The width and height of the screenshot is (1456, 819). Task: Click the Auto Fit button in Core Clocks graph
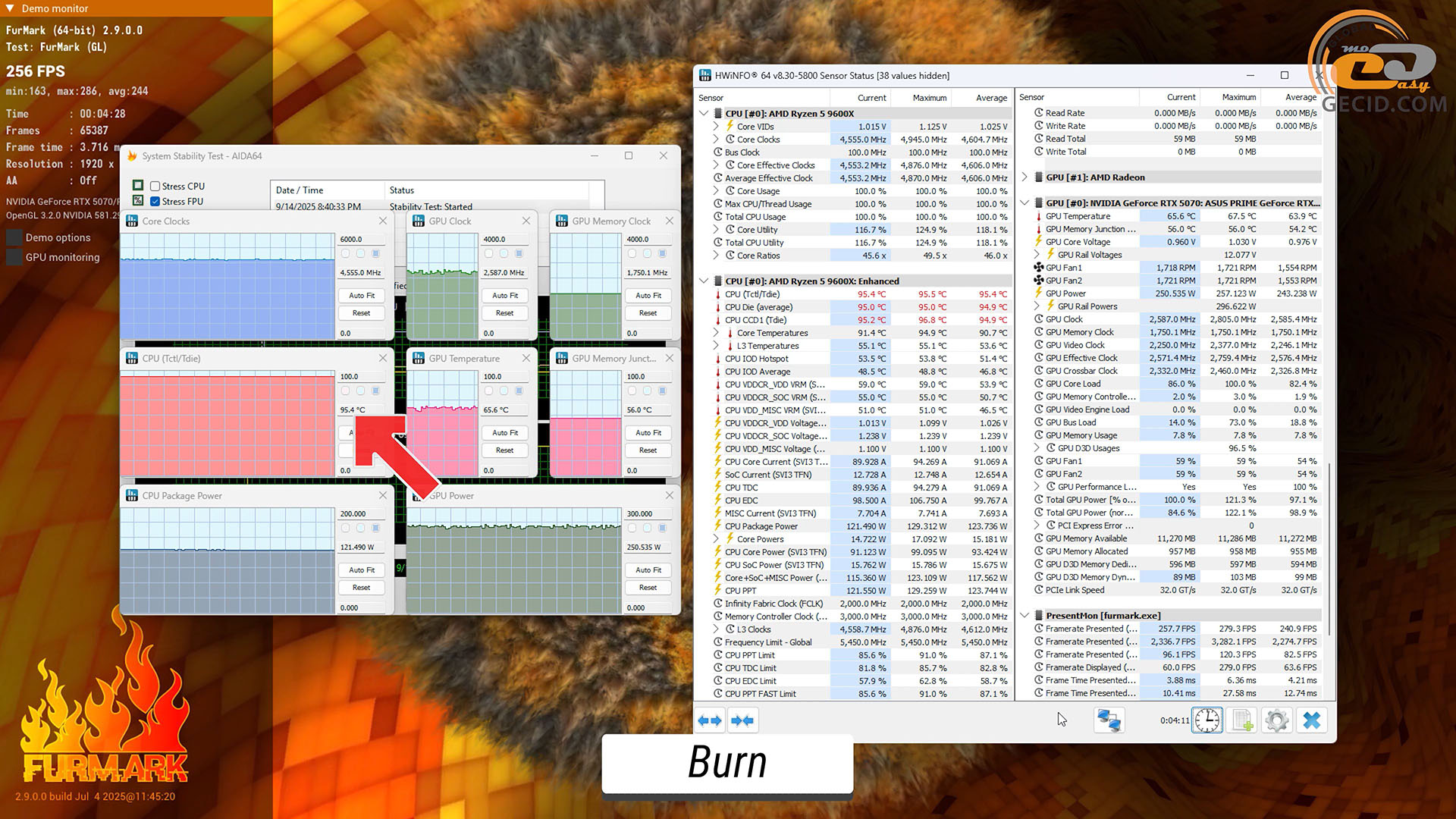(361, 296)
